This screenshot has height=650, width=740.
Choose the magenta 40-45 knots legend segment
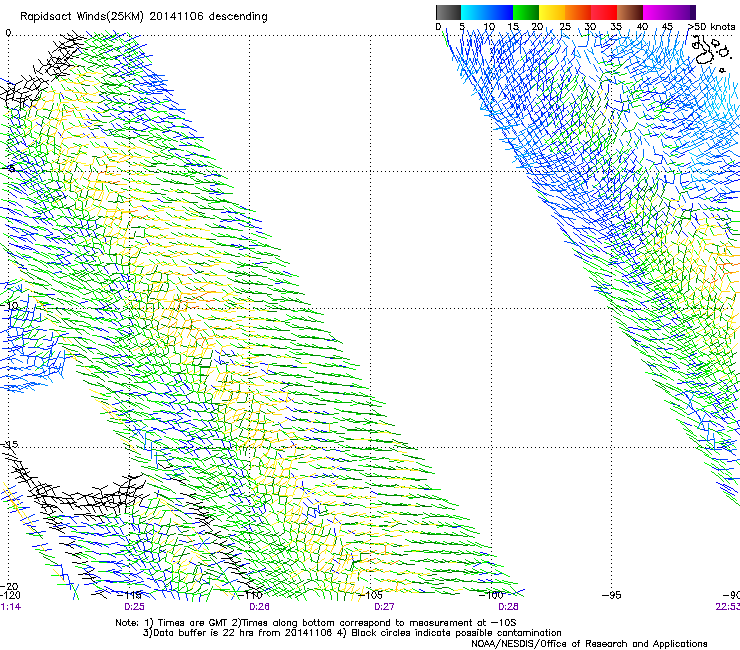656,12
